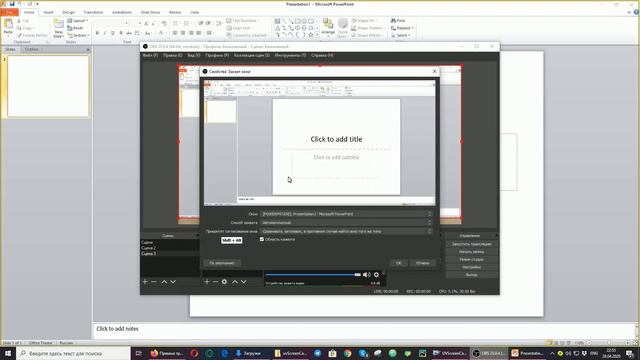Select slide 1 thumbnail in PowerPoint pane

[x=48, y=86]
